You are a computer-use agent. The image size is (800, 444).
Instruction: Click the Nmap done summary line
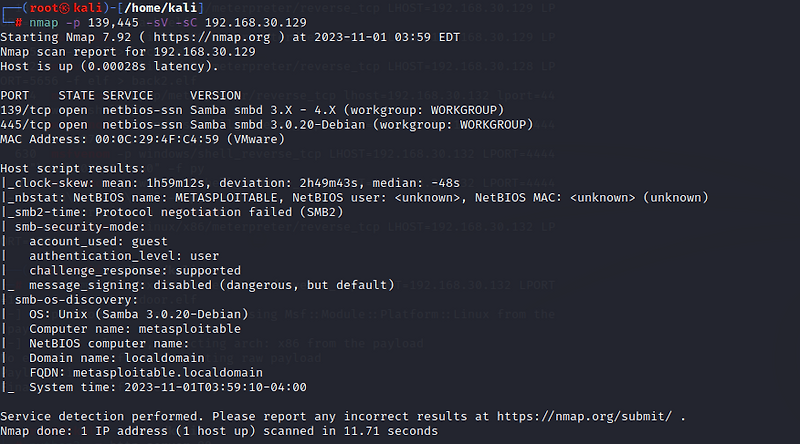click(218, 431)
